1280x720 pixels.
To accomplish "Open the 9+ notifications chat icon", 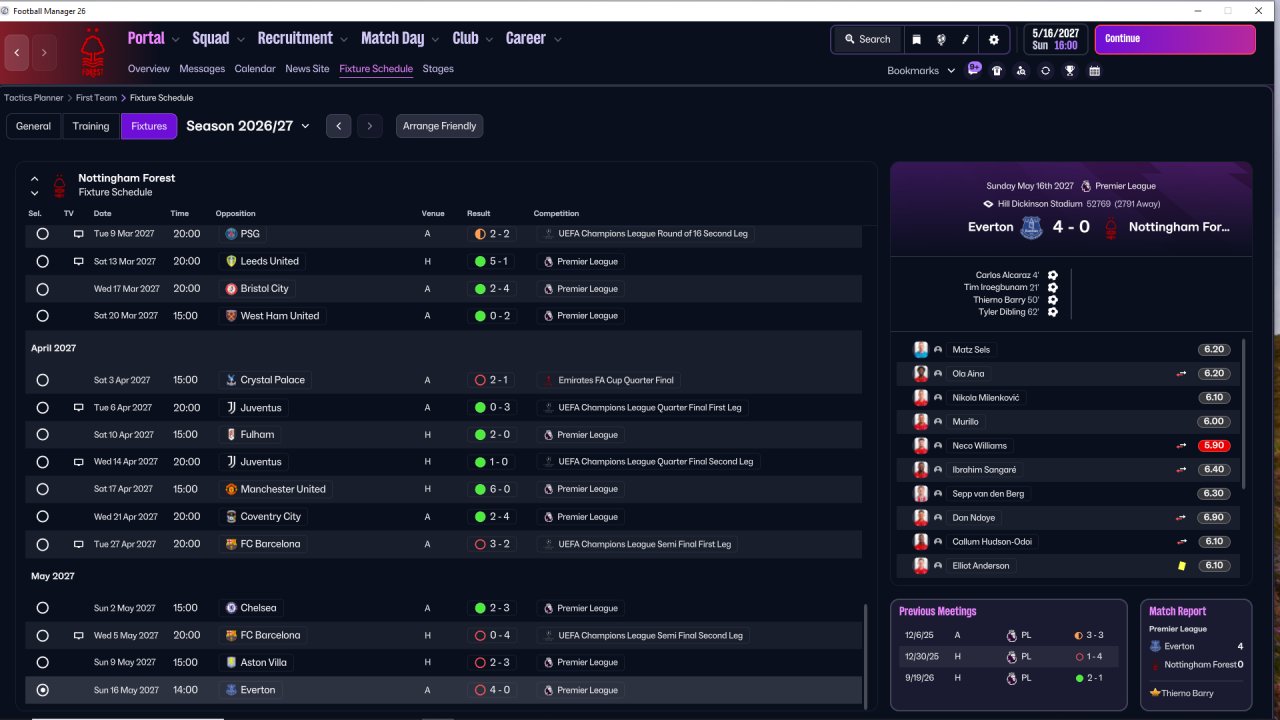I will tap(974, 69).
